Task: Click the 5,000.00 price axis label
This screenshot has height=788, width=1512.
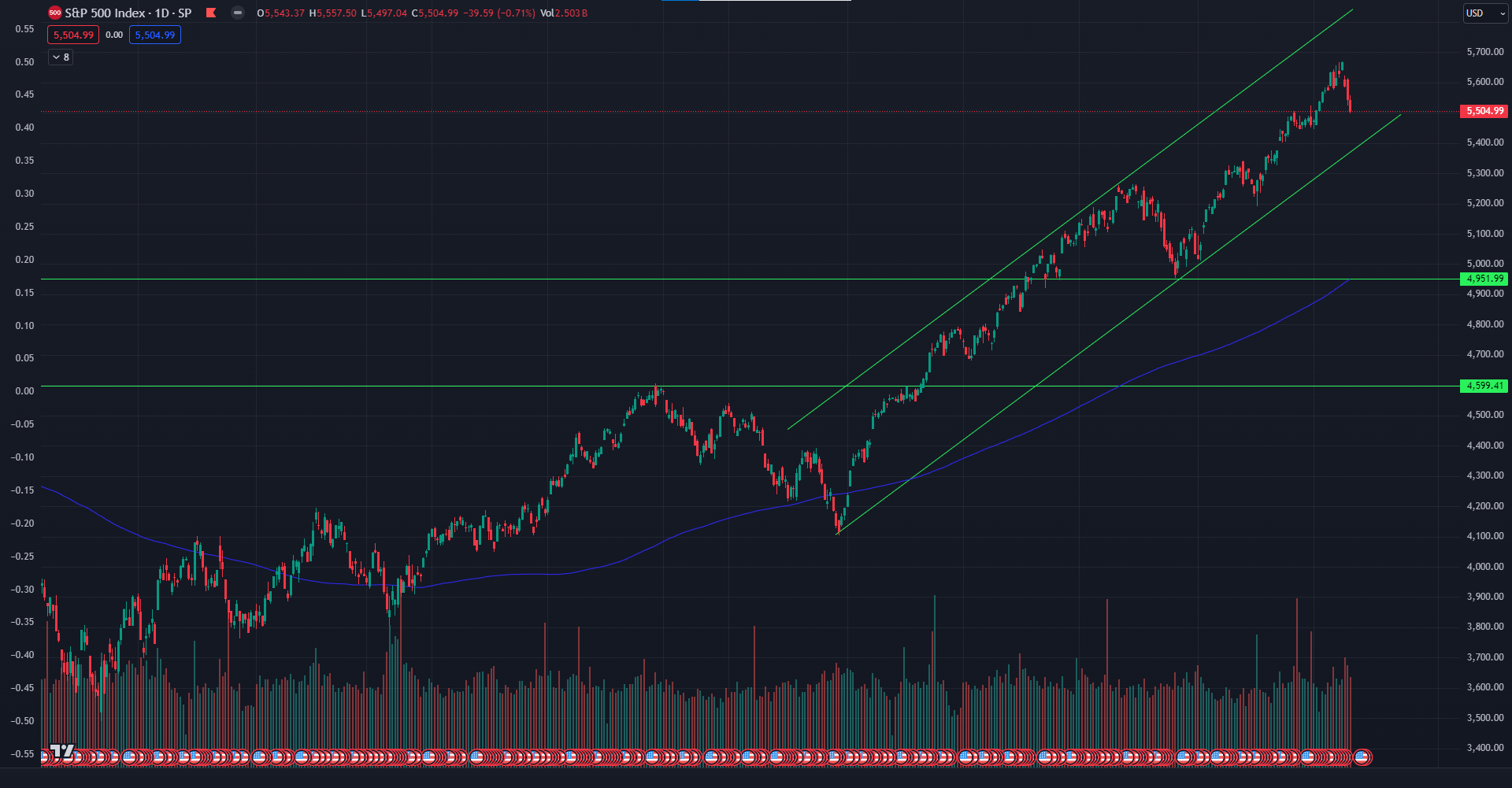Action: pos(1485,264)
